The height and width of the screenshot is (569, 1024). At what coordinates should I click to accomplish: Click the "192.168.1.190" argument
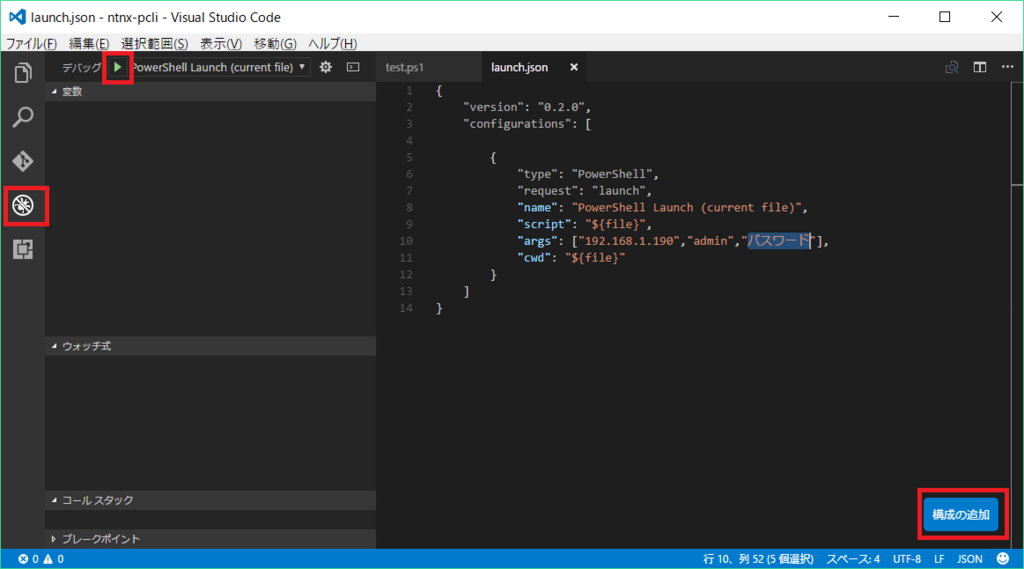point(629,241)
